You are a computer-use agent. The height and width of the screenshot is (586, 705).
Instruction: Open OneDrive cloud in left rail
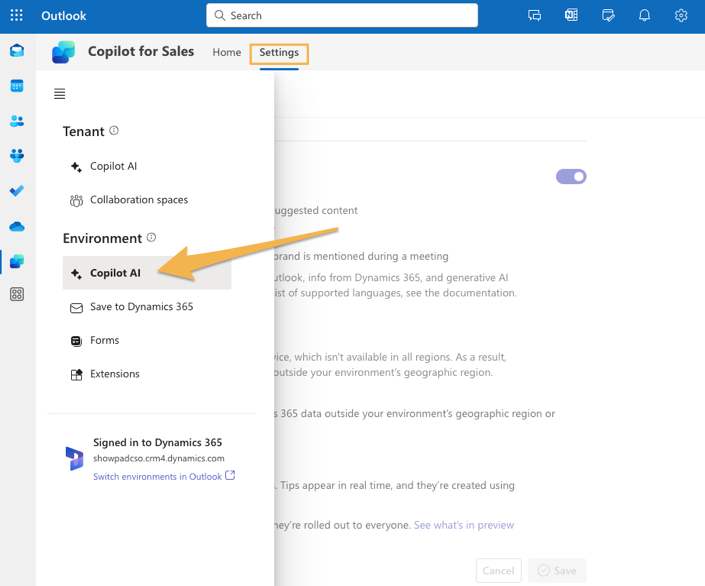(x=17, y=226)
